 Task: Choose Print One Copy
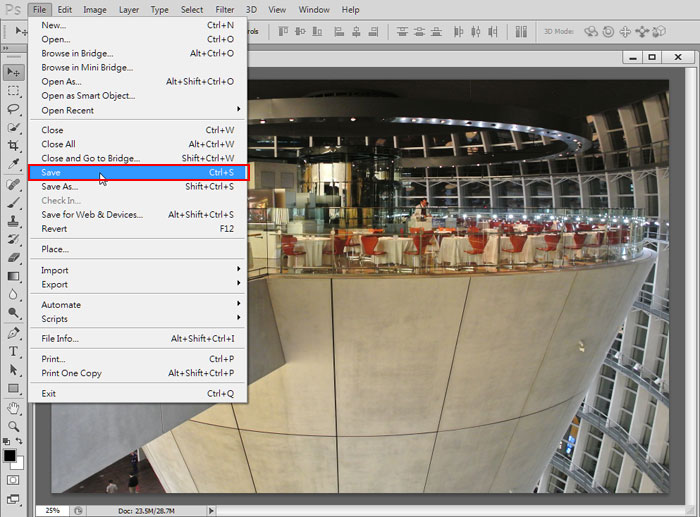(x=137, y=373)
